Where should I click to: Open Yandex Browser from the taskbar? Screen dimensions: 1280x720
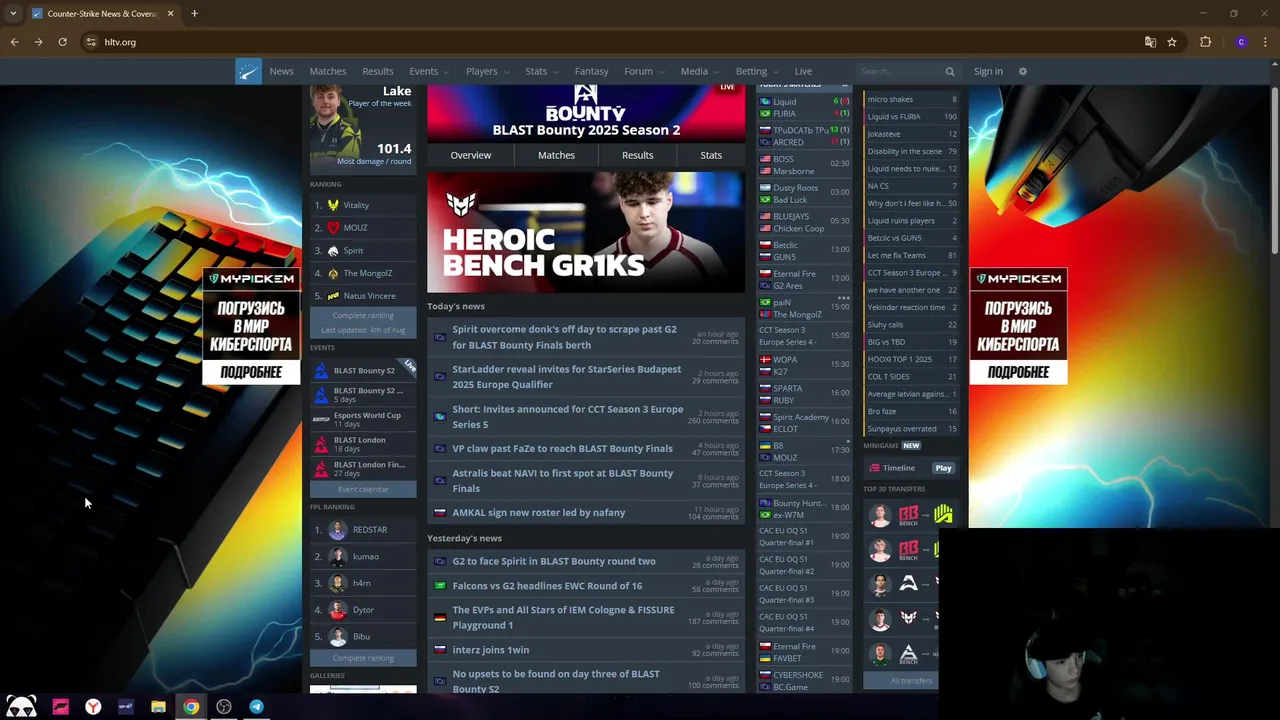(93, 706)
